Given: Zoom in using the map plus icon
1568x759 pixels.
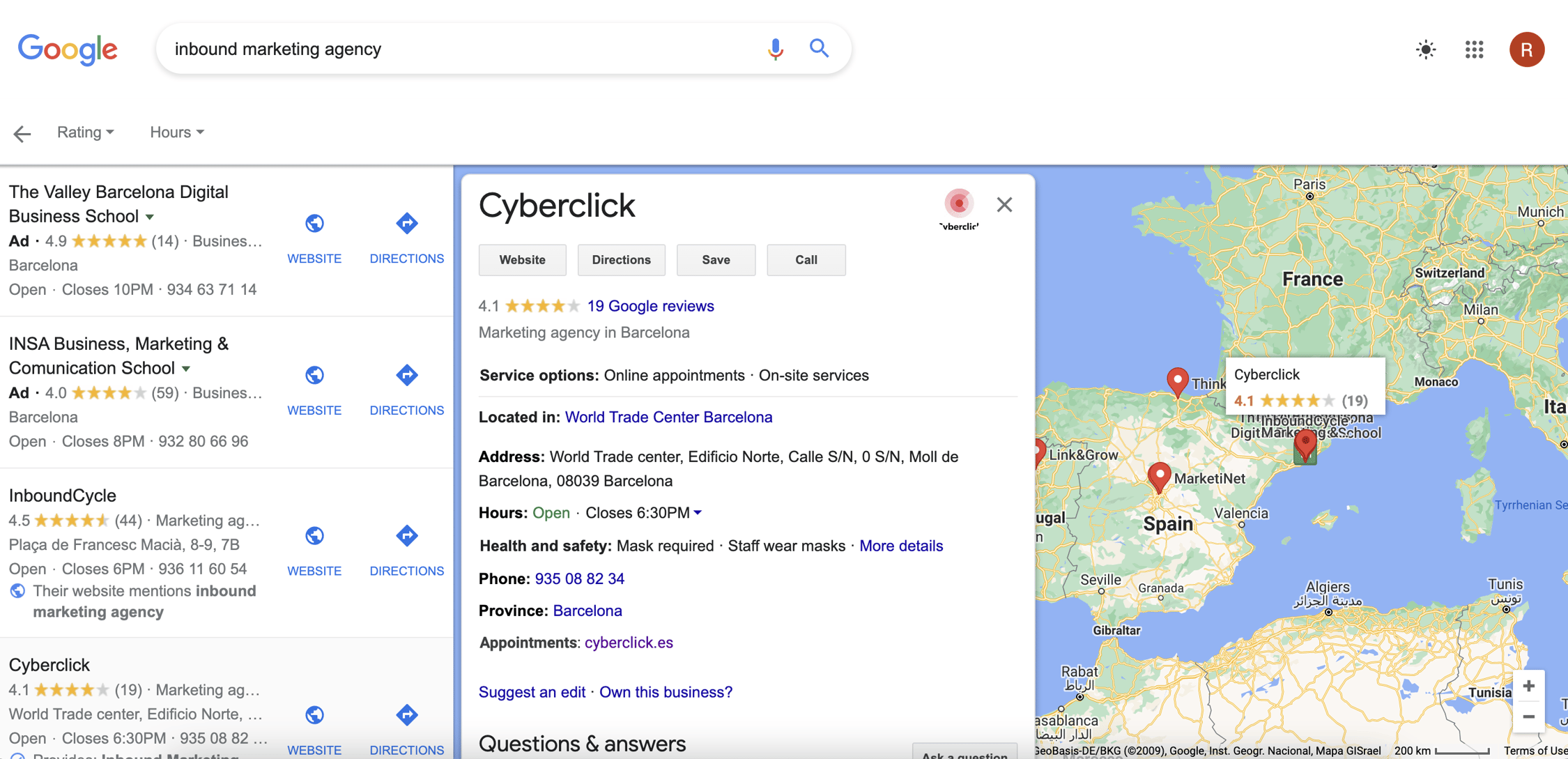Looking at the screenshot, I should (1528, 686).
